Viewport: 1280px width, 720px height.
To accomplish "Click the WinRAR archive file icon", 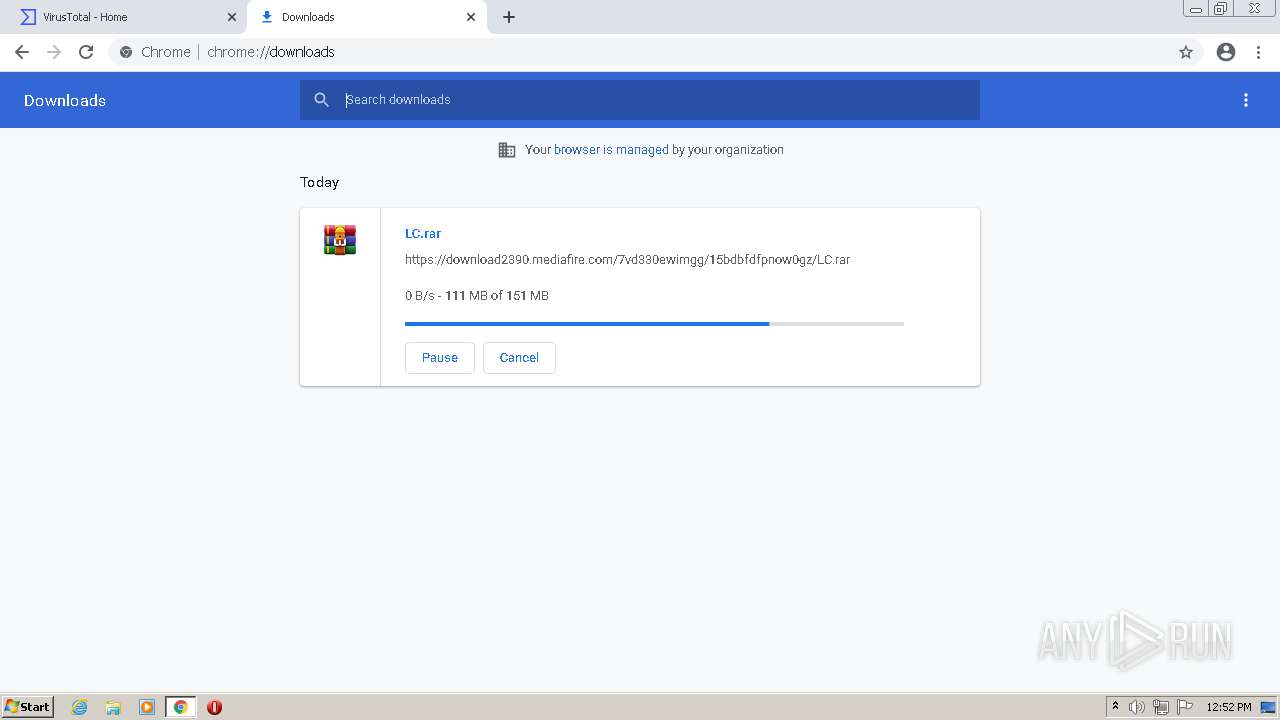I will (x=340, y=240).
